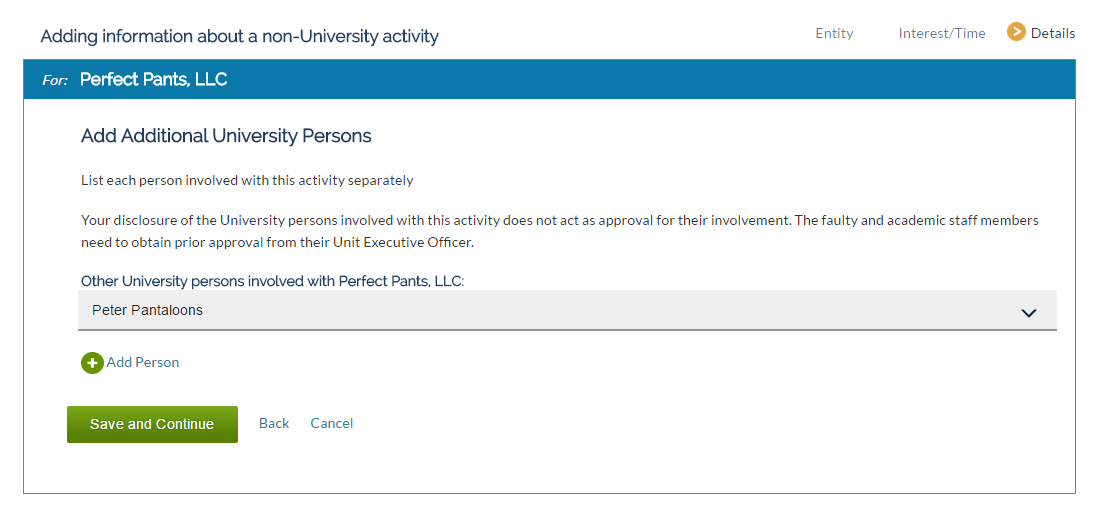Switch to the Interest/Time step
Screen dimensions: 1101x528
pos(942,33)
